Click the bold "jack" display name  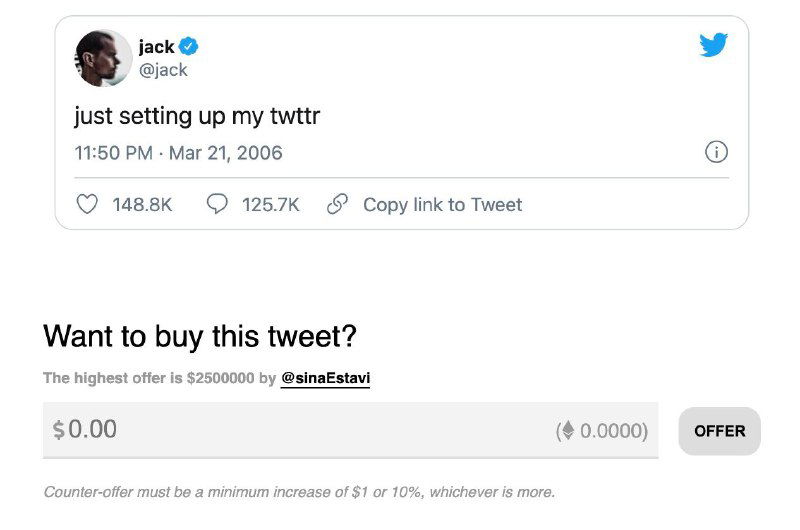pos(157,46)
